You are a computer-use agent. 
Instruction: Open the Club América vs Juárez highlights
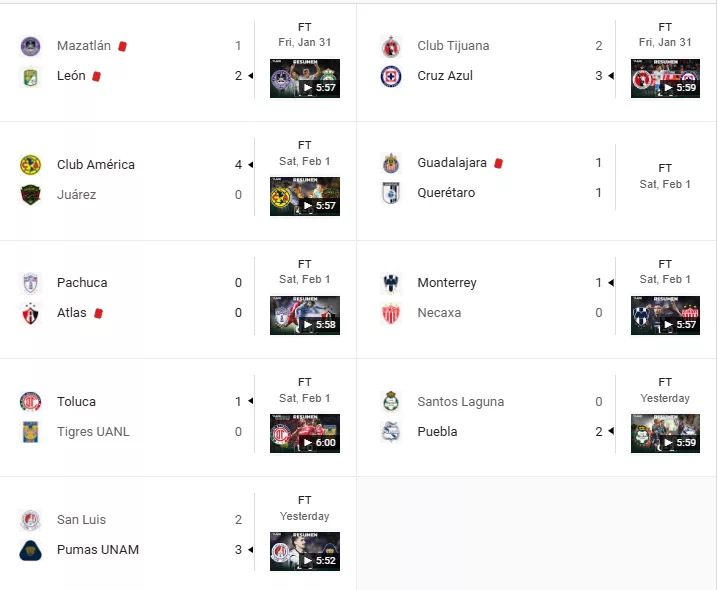tap(305, 197)
